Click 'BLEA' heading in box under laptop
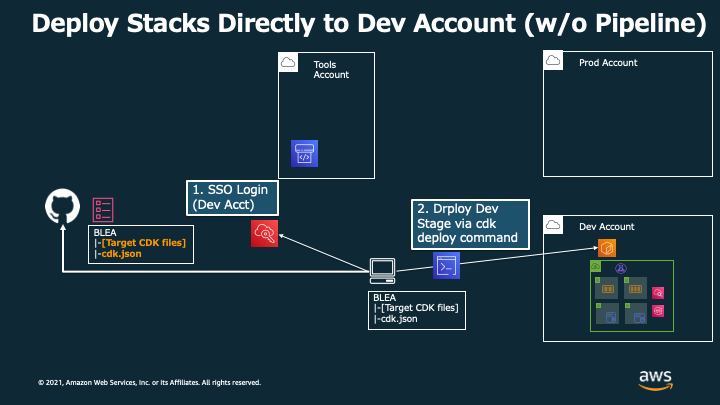 385,298
